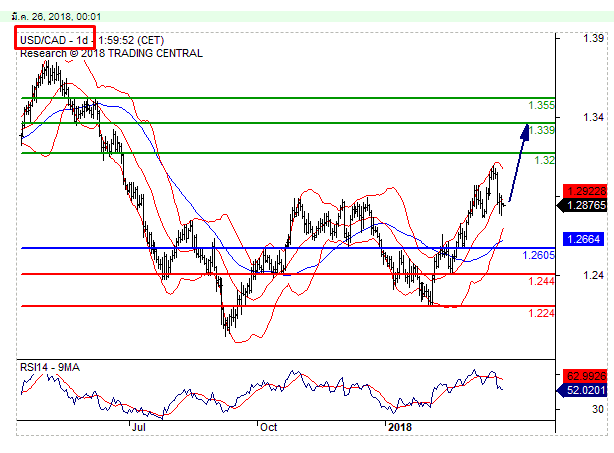This screenshot has height=453, width=614.
Task: Click 'Research © 2018 TRADING CENTRAL' credit text
Action: coord(111,53)
